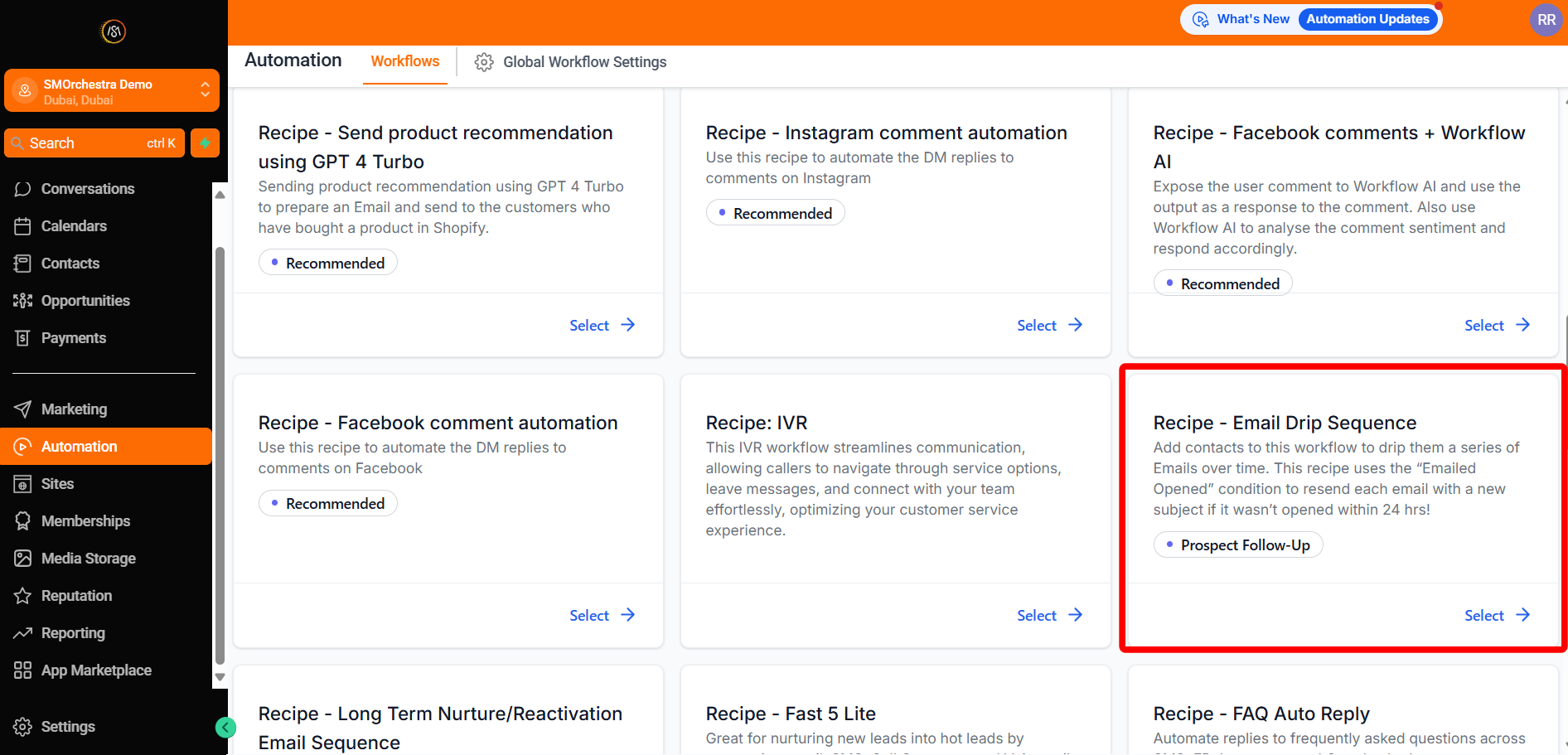This screenshot has height=755, width=1568.
Task: Expand the SMOrchestra Demo account switcher
Action: (204, 90)
